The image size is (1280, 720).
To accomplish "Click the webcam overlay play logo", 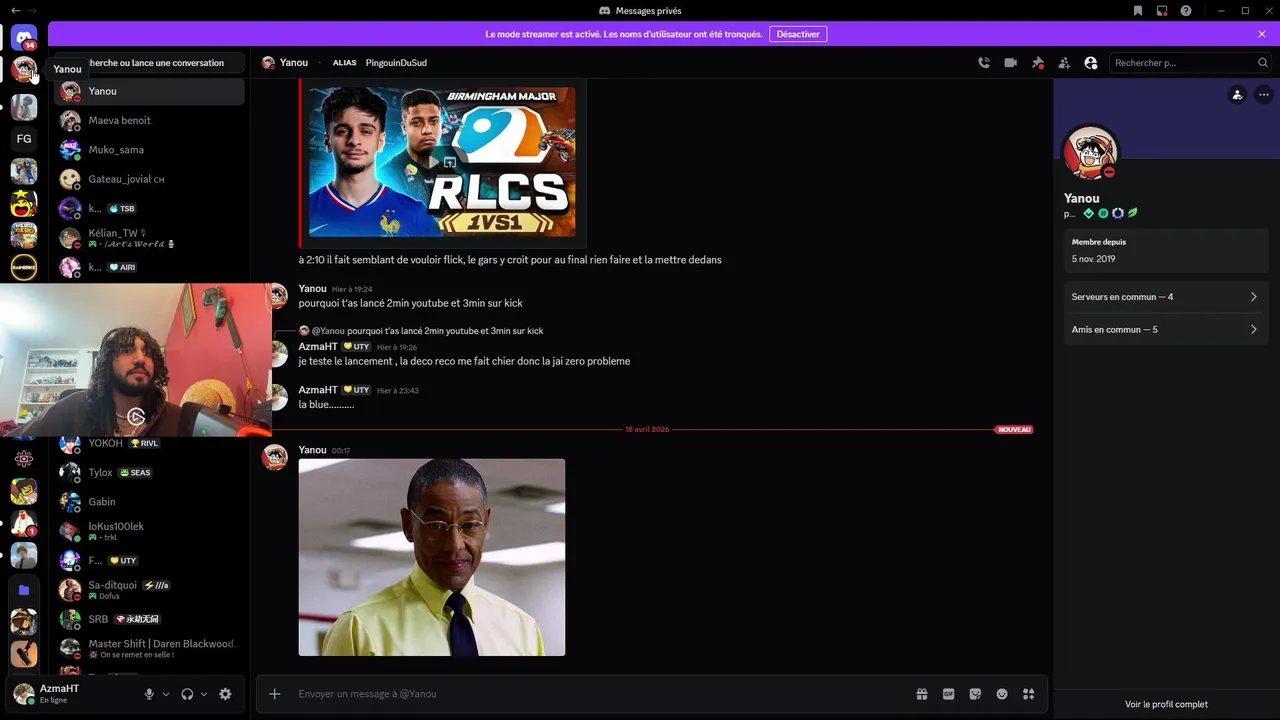I will click(137, 417).
